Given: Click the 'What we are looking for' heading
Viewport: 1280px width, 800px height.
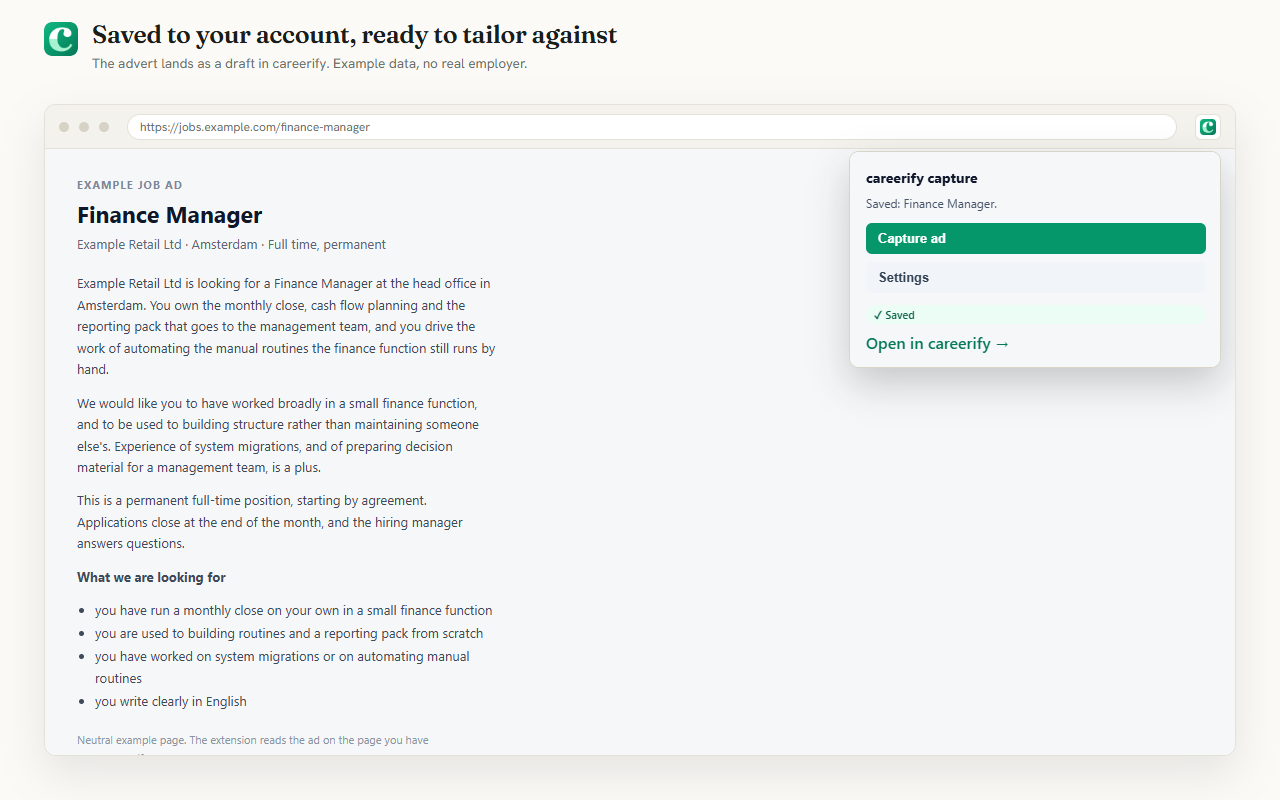Looking at the screenshot, I should pyautogui.click(x=151, y=578).
